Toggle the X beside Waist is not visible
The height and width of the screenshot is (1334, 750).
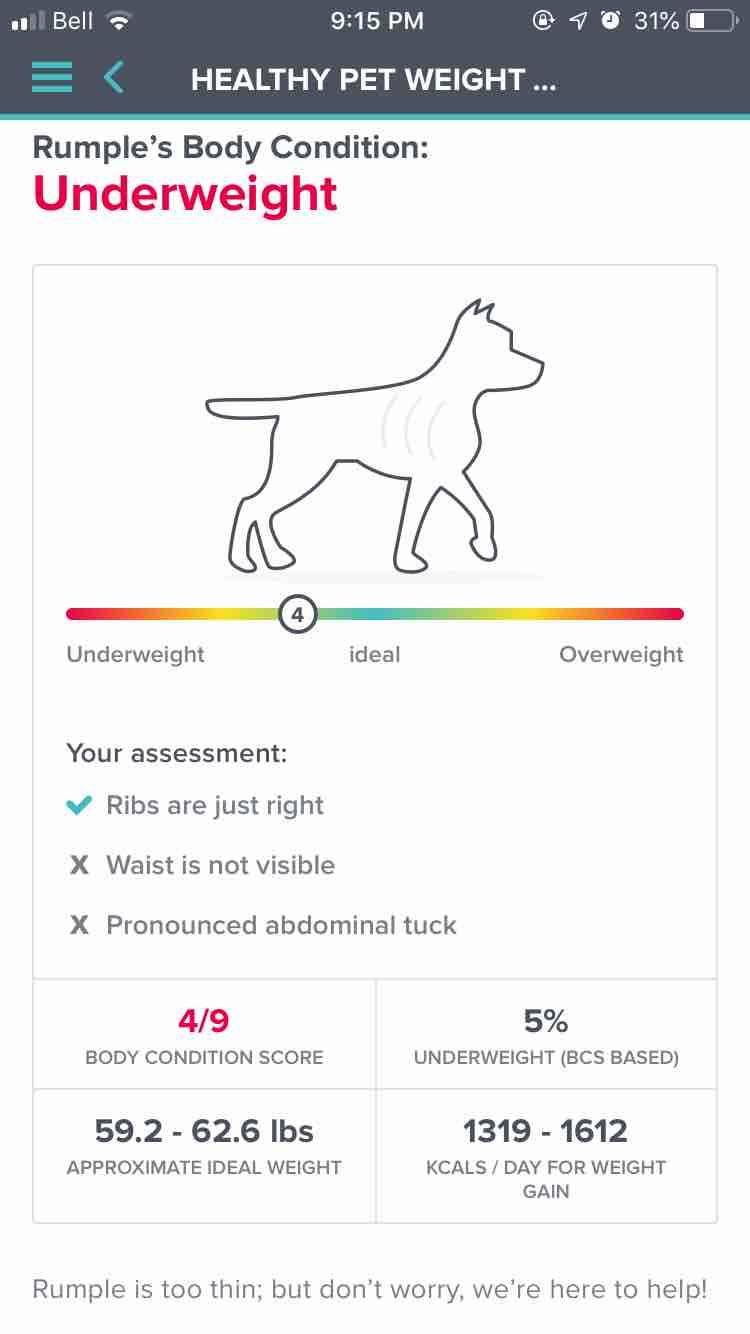coord(79,864)
